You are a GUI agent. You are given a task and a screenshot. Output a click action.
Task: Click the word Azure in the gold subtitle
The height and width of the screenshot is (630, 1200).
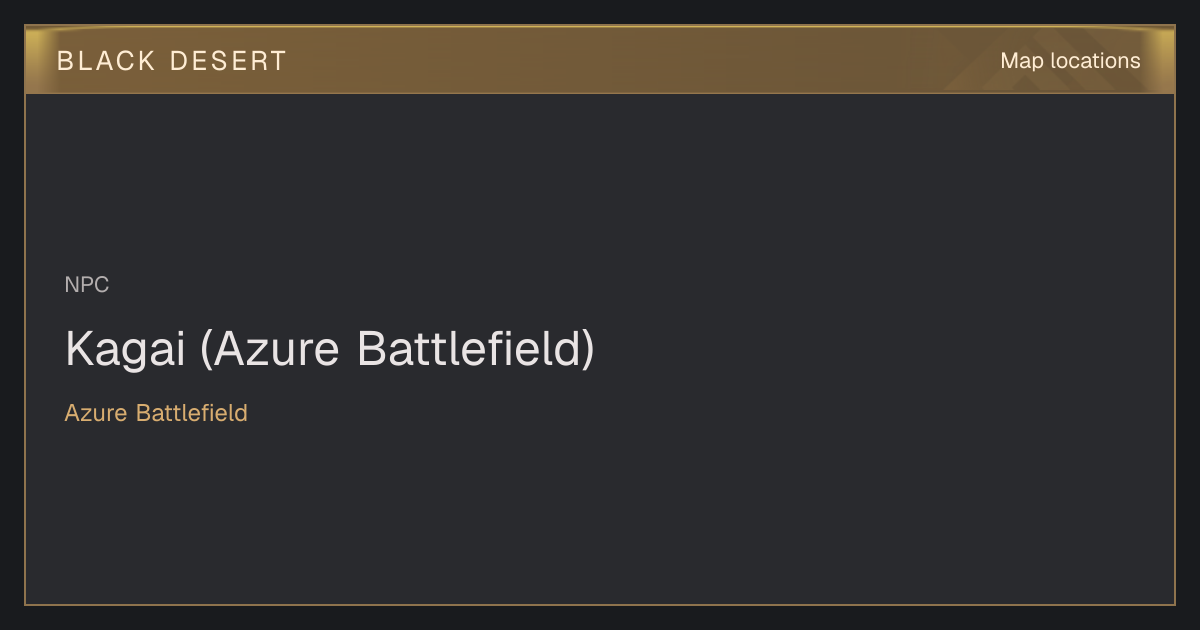97,413
